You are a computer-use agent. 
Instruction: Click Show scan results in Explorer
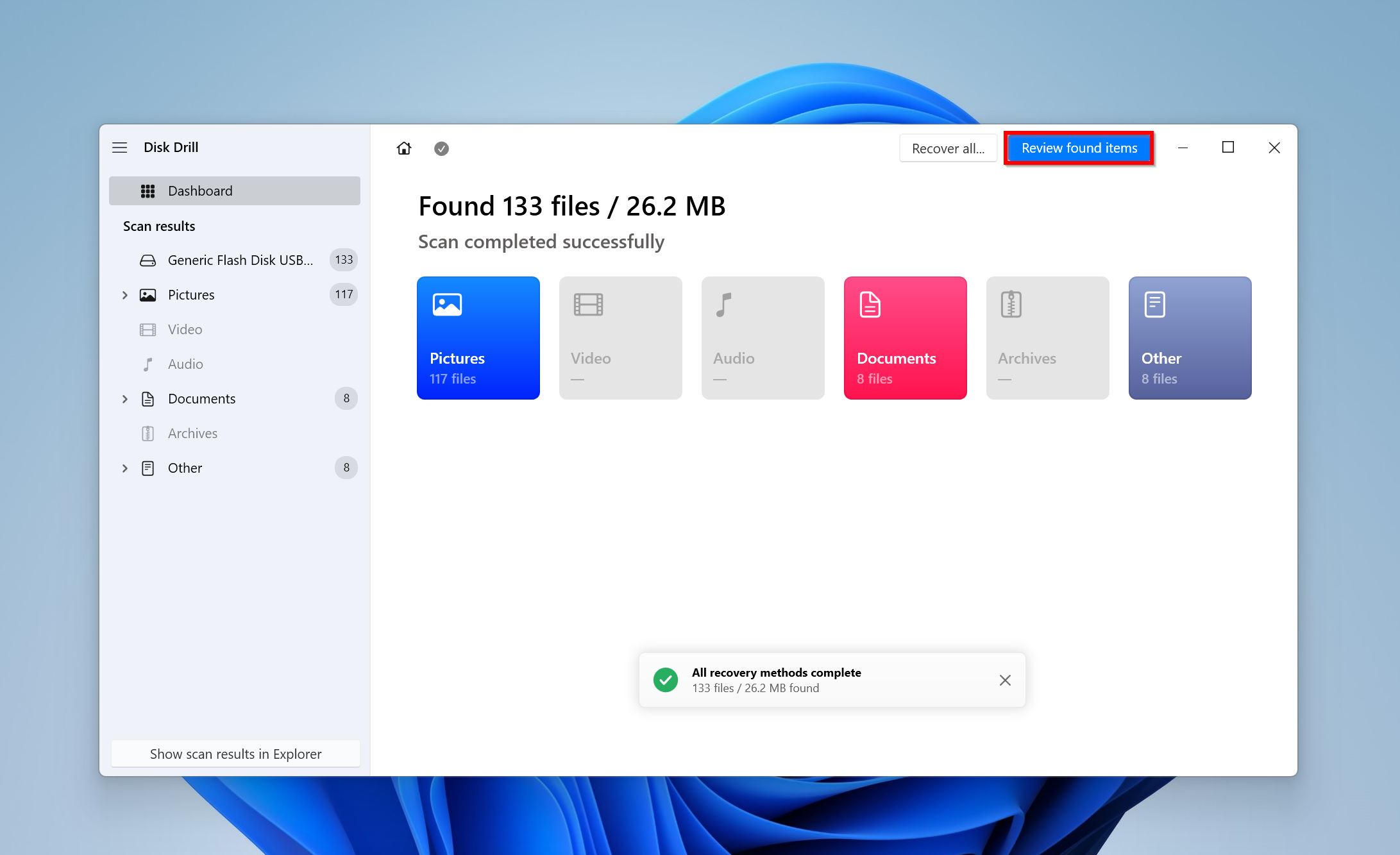(235, 753)
